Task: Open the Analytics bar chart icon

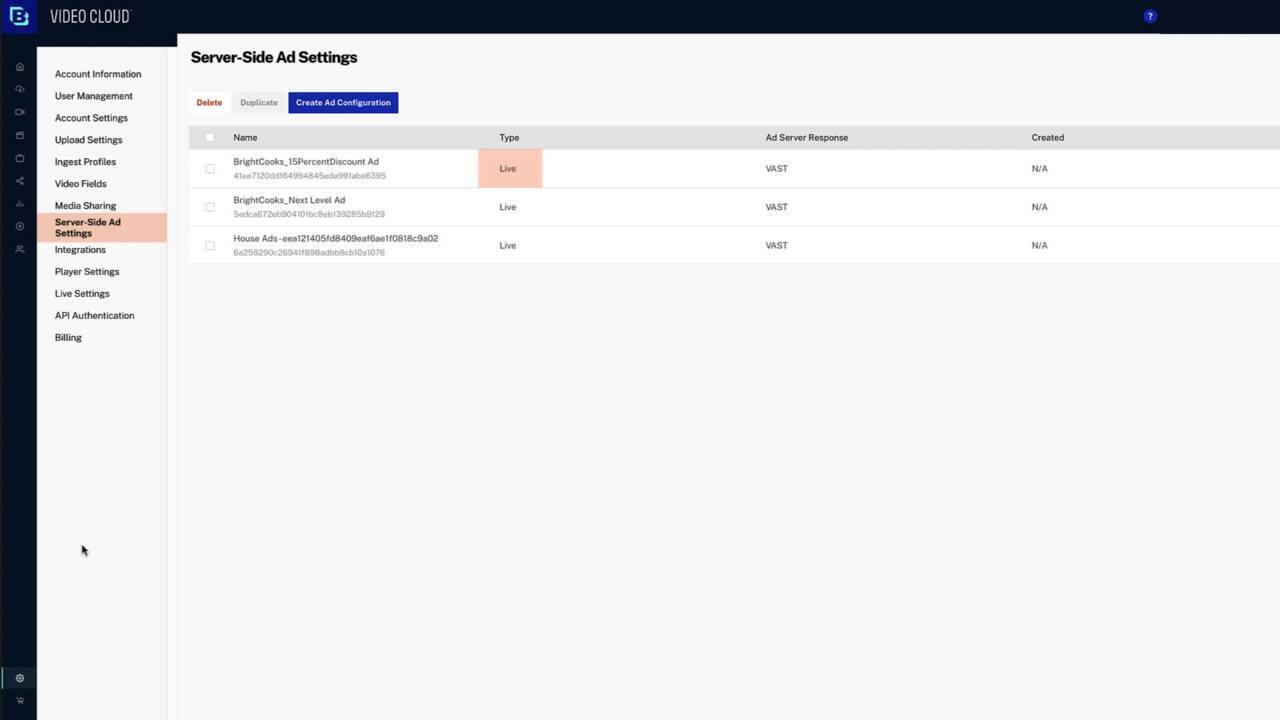Action: point(19,204)
